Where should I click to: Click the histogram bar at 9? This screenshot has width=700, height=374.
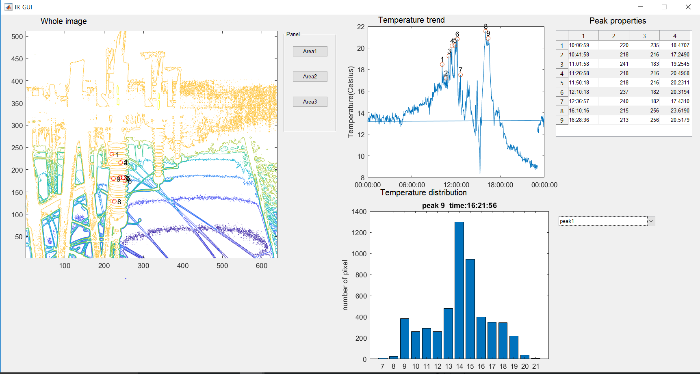point(404,338)
